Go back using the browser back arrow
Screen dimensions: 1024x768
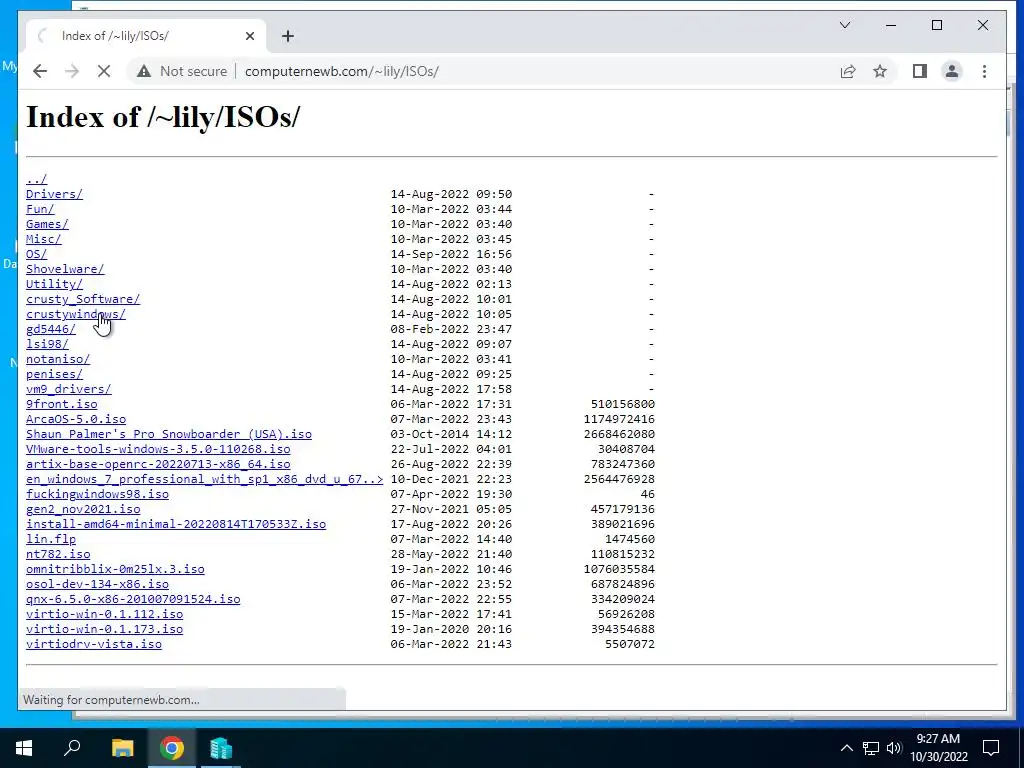[x=40, y=71]
